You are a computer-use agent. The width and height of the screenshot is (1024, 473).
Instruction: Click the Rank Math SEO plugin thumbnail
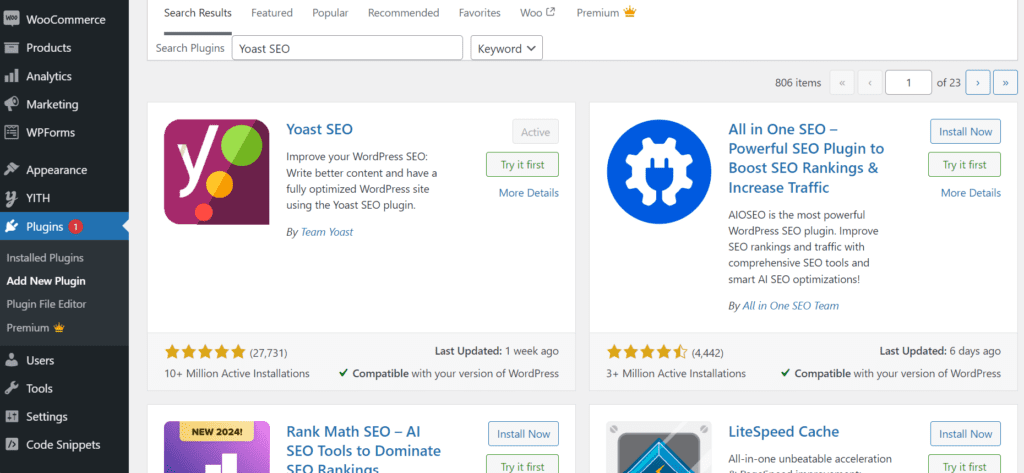(216, 447)
